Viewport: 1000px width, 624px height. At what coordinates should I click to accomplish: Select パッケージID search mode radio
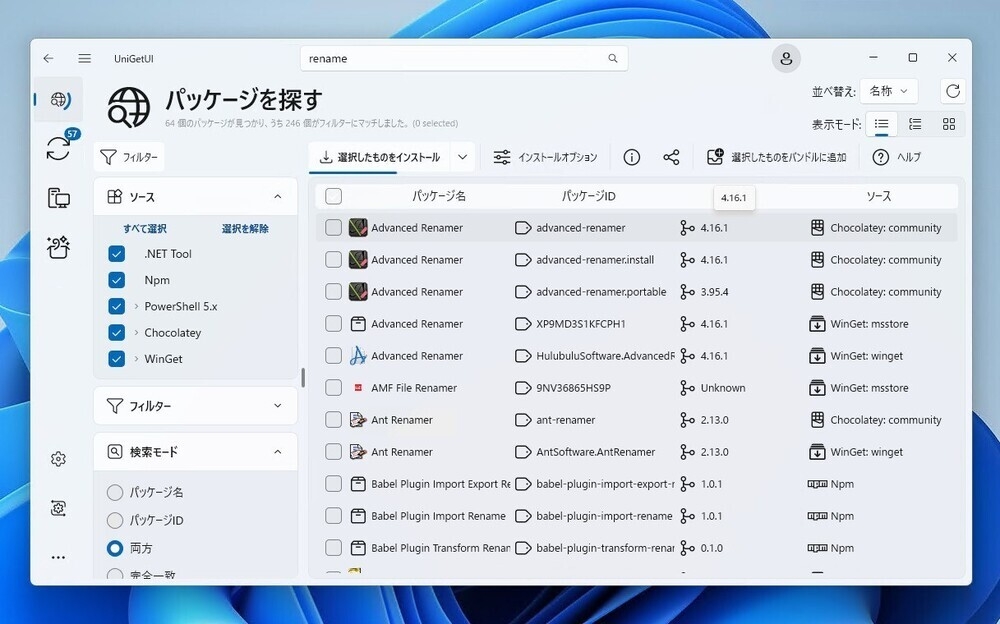[x=115, y=520]
